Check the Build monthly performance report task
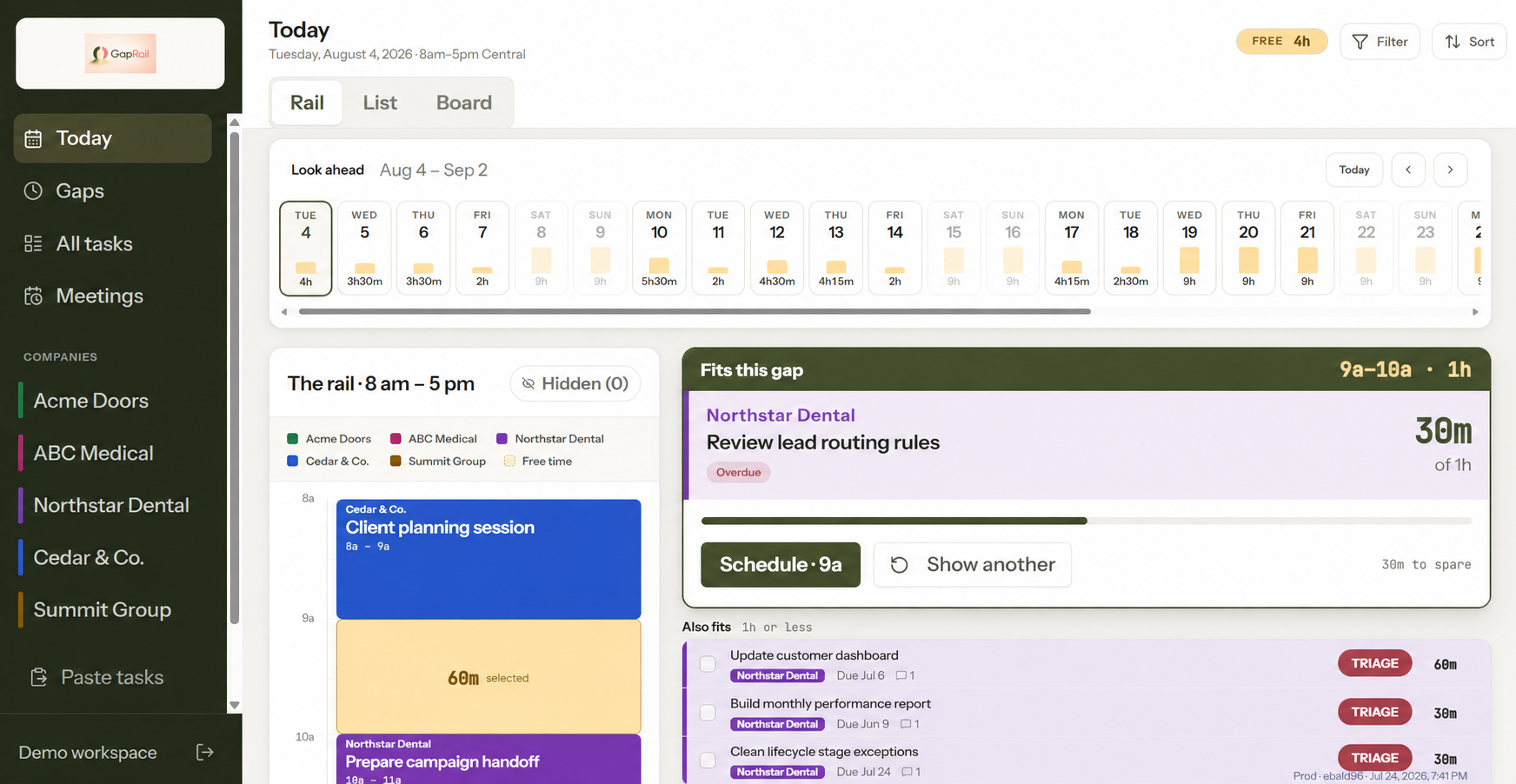This screenshot has width=1516, height=784. [x=708, y=713]
